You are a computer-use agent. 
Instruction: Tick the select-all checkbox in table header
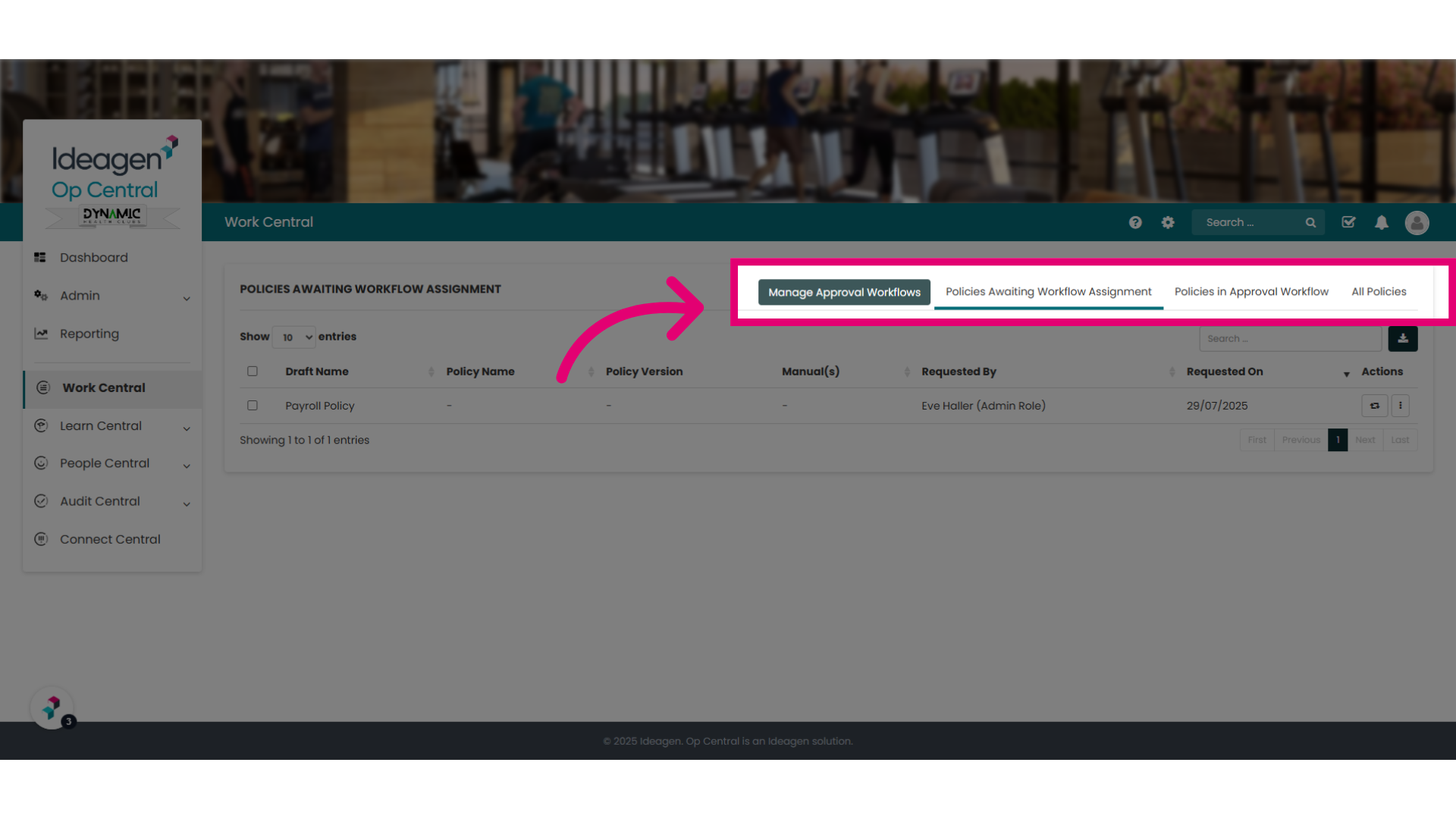[253, 372]
